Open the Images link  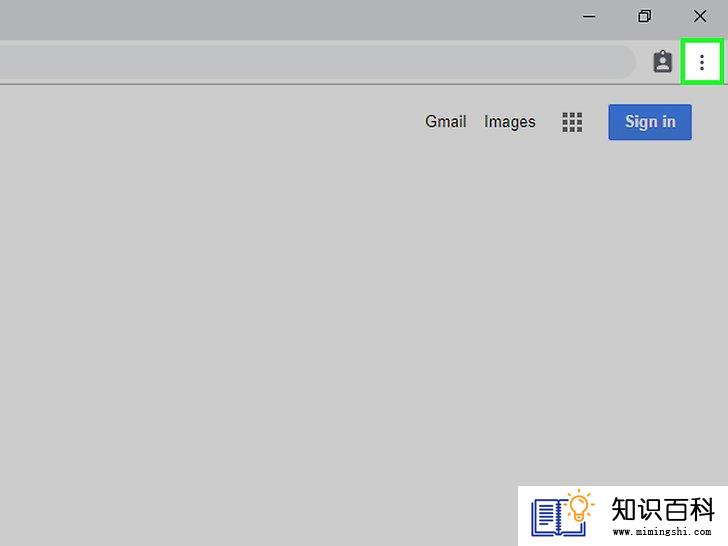tap(509, 122)
